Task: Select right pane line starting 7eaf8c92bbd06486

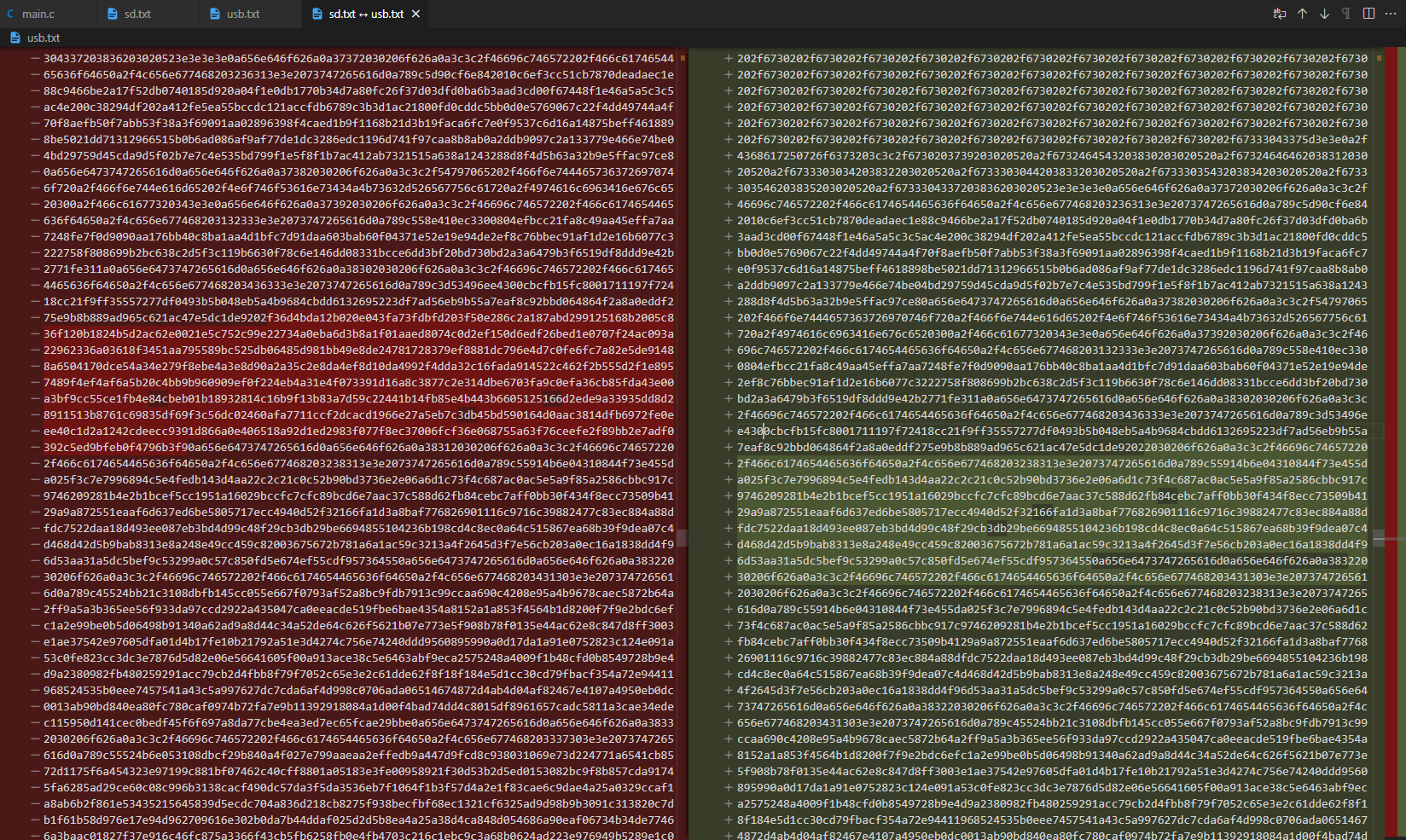Action: point(1052,447)
